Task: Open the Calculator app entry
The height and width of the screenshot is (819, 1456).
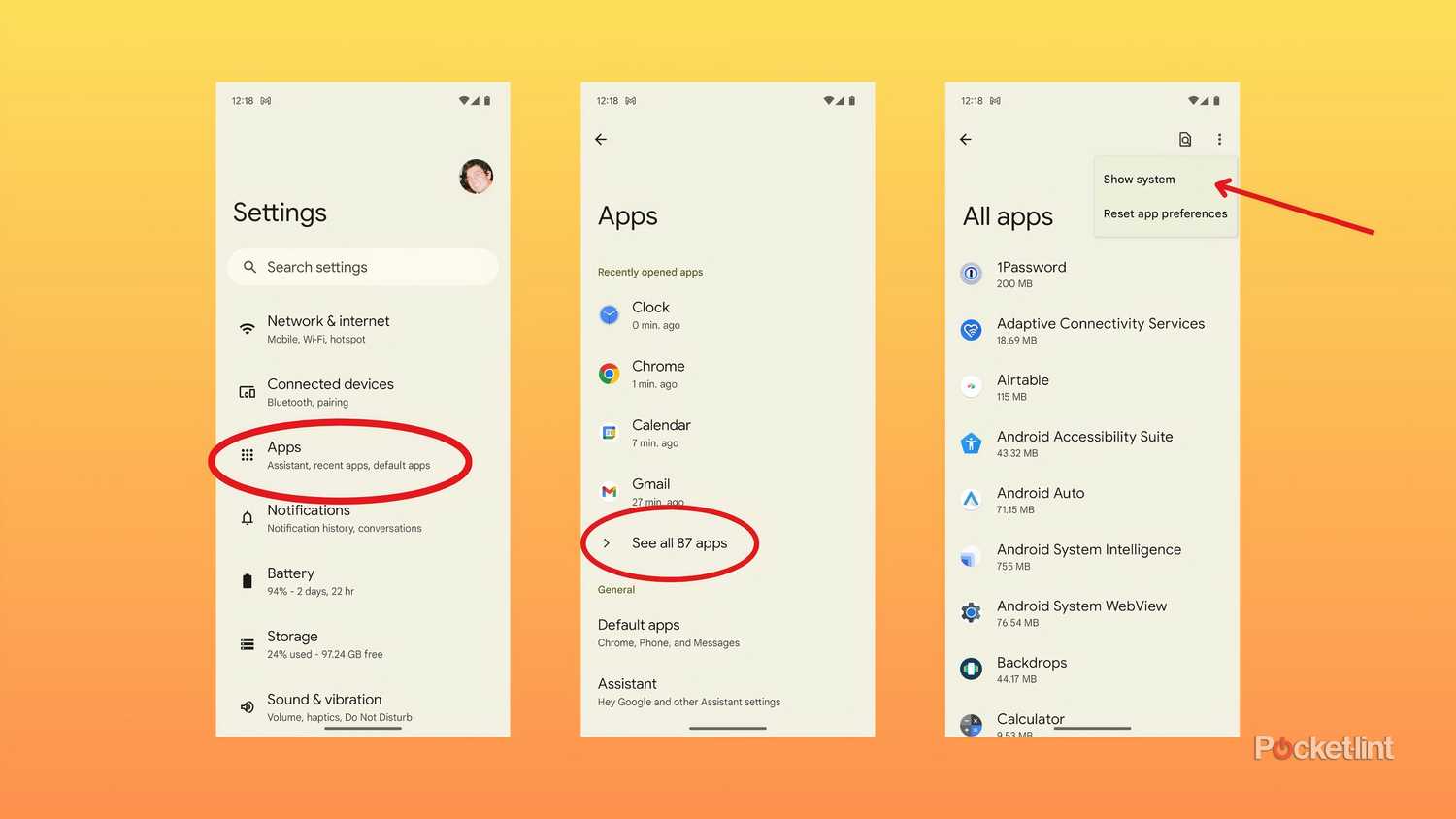Action: click(1092, 723)
